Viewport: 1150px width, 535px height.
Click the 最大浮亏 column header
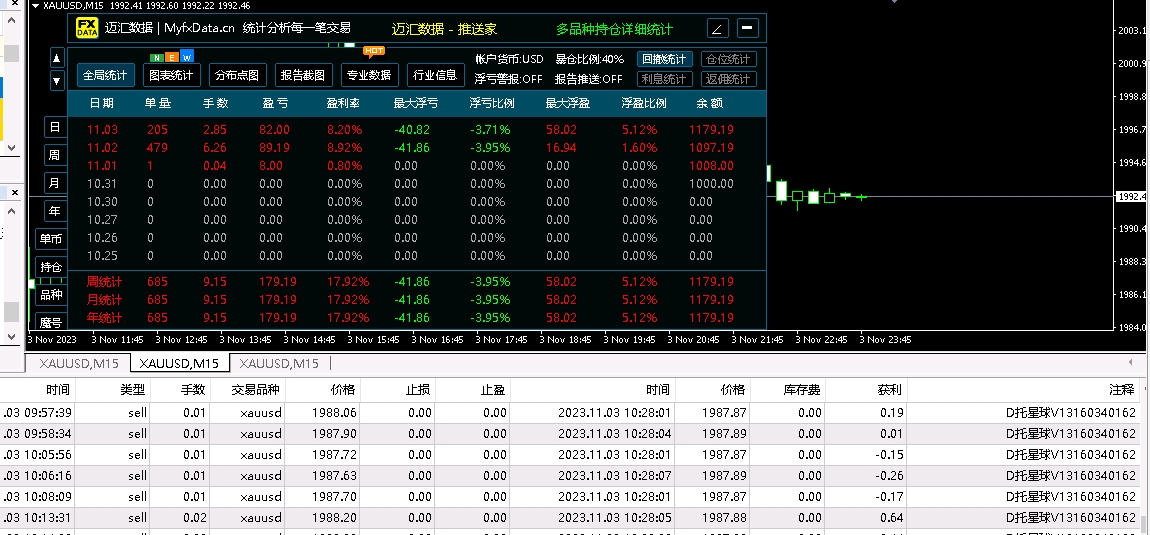click(416, 103)
